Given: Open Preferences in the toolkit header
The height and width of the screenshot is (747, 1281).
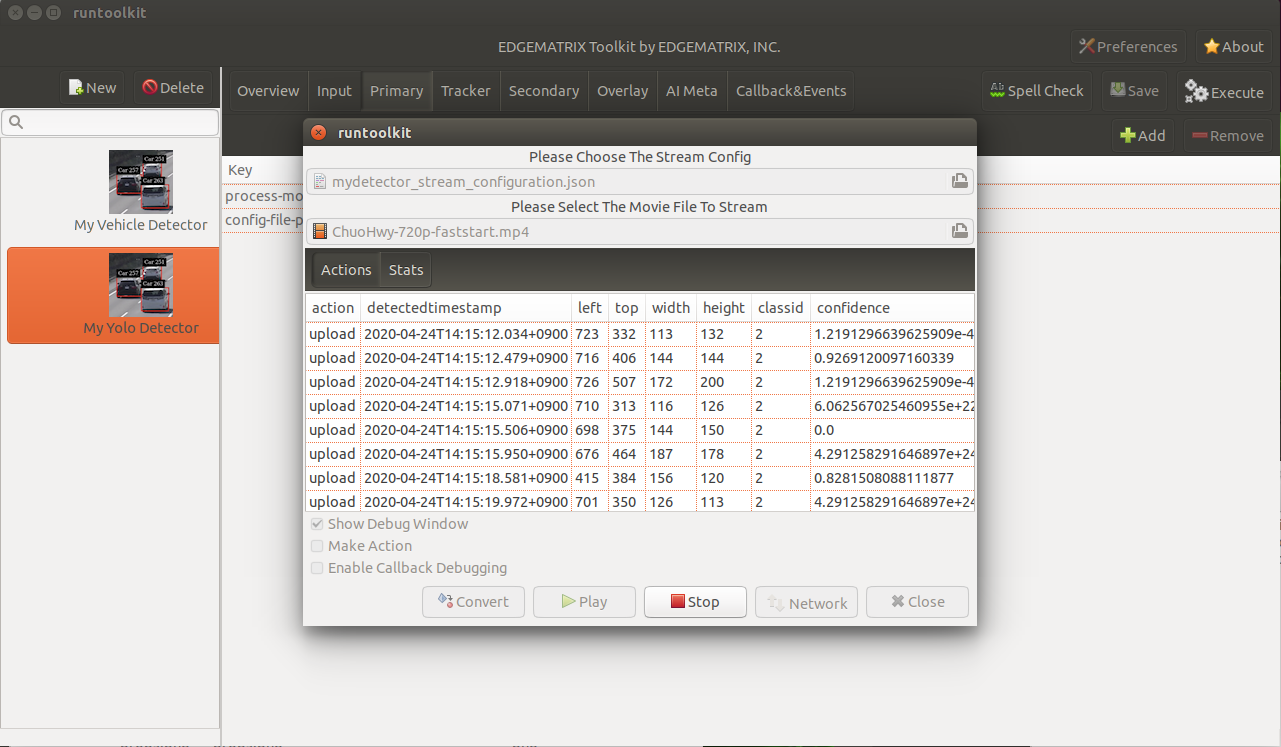Looking at the screenshot, I should tap(1128, 47).
